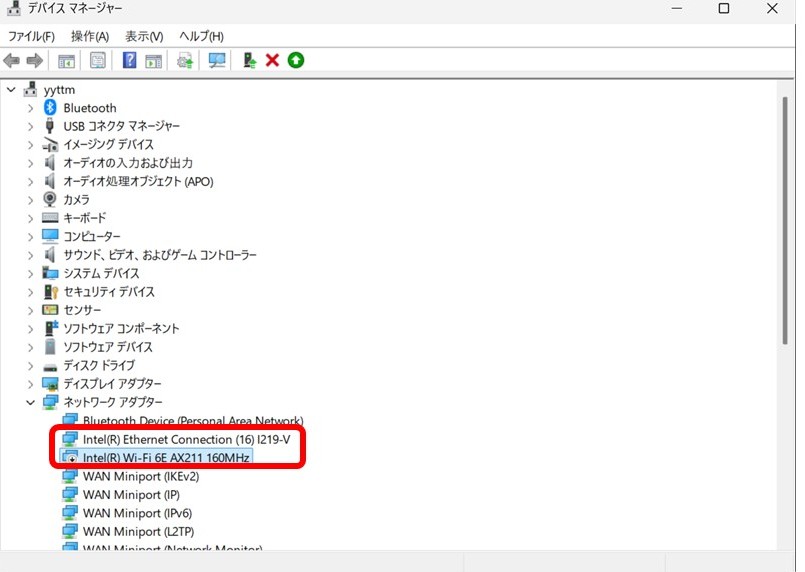Expand the カメラ category chevron
Screen dimensions: 805x572
[x=30, y=200]
